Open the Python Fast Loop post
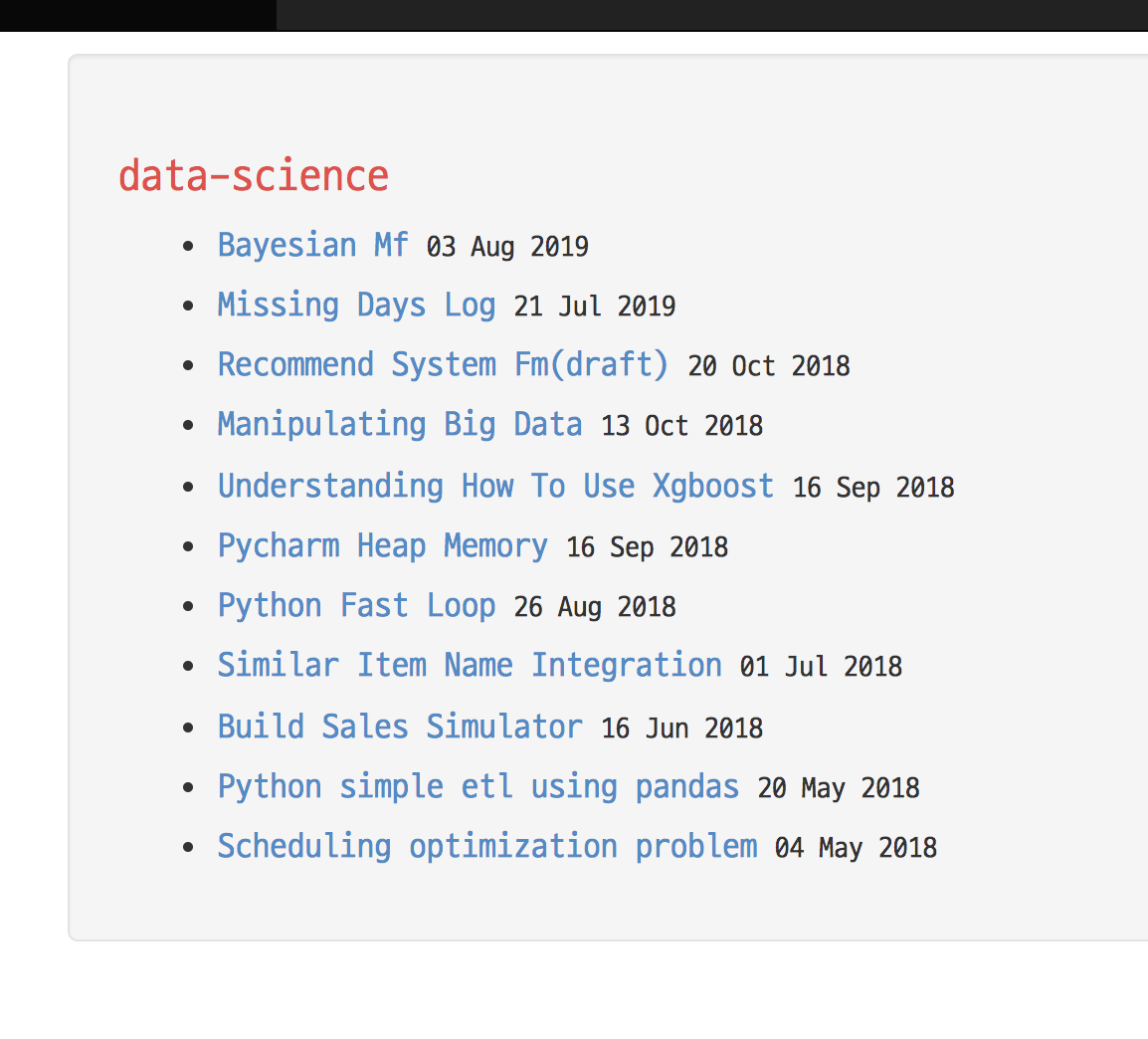The height and width of the screenshot is (1039, 1148). coord(356,605)
